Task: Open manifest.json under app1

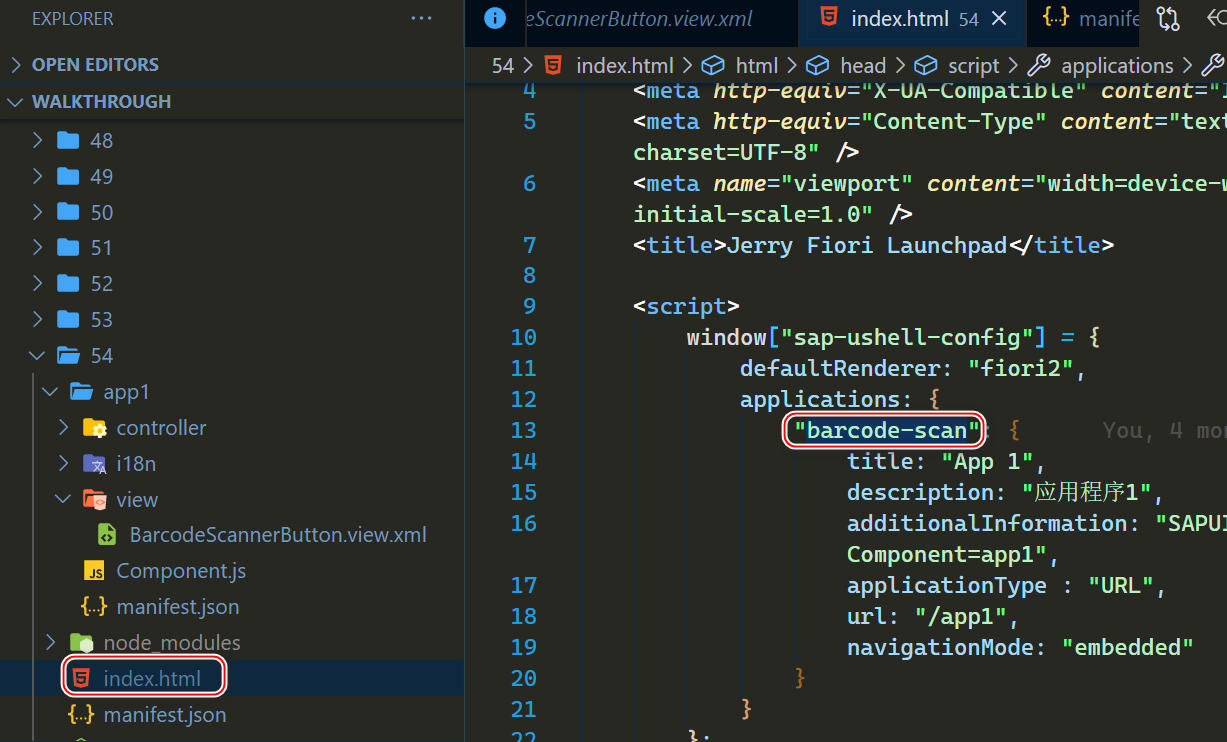Action: [178, 607]
